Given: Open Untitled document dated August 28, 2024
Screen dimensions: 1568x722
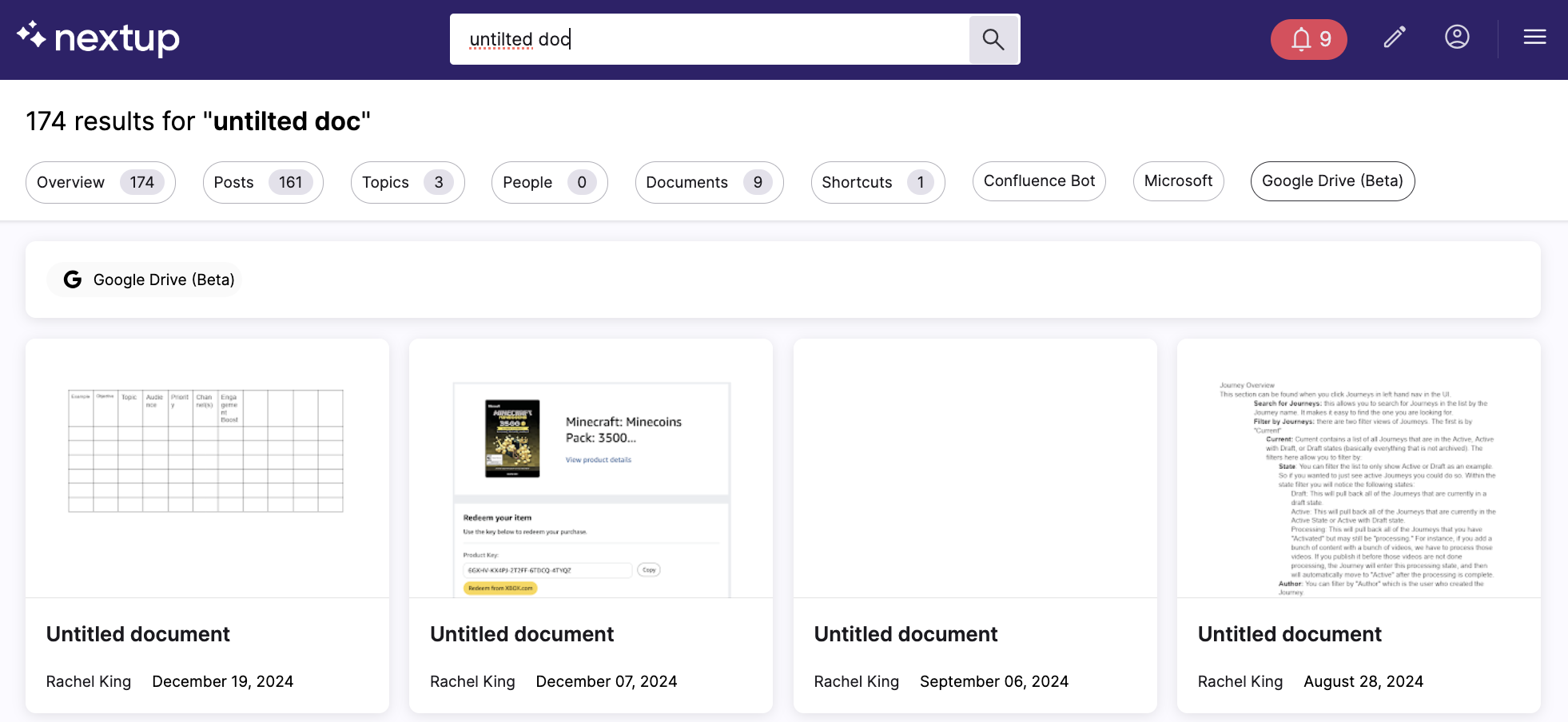Looking at the screenshot, I should pos(1289,634).
